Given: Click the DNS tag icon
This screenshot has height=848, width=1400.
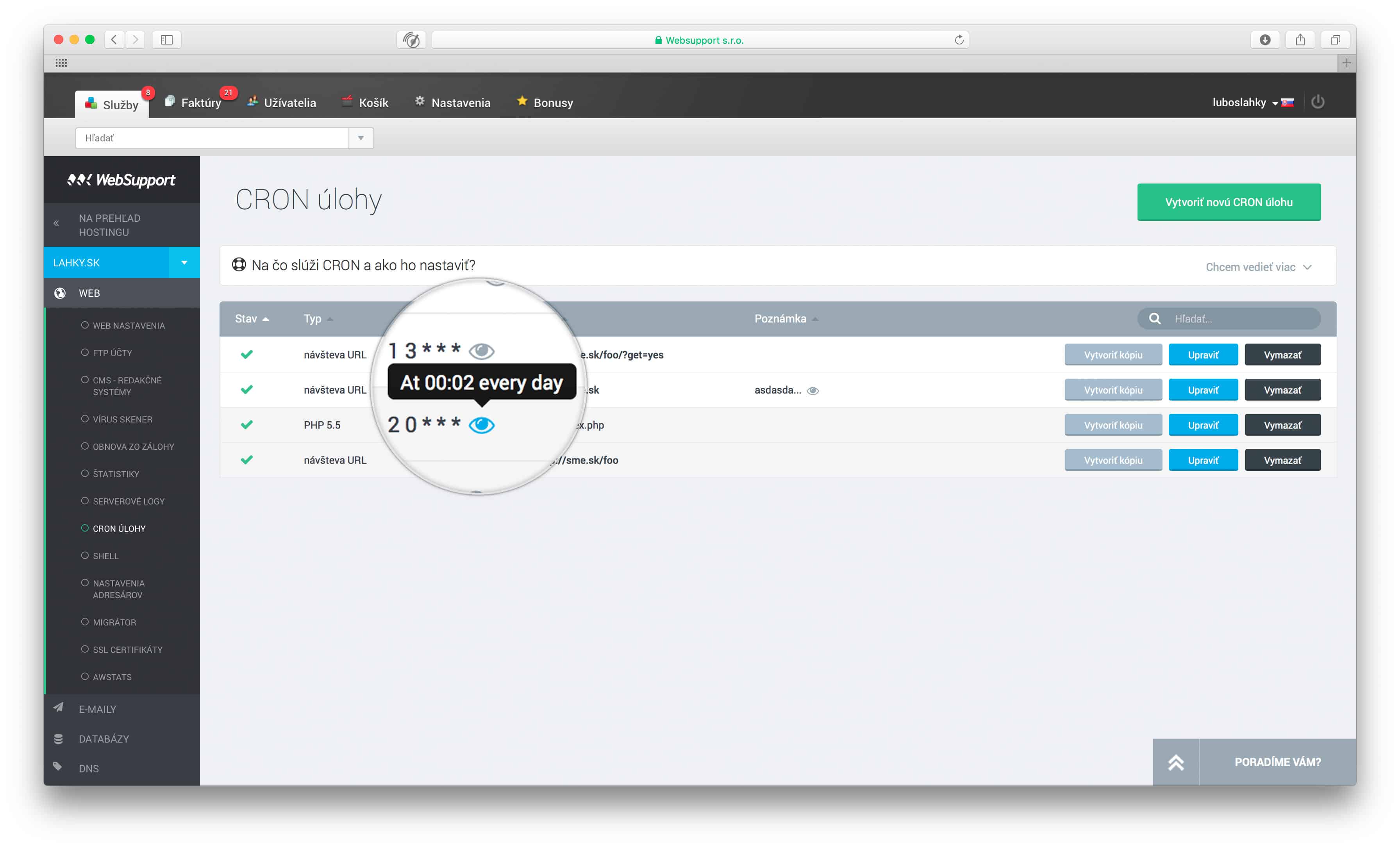Looking at the screenshot, I should 57,767.
